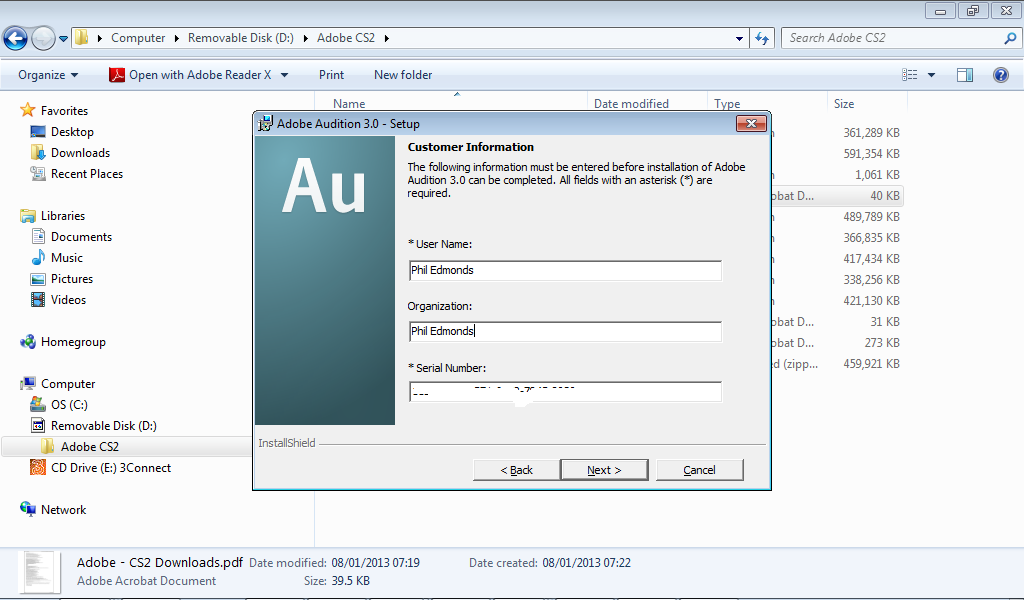1024x600 pixels.
Task: Toggle the preview pane icon
Action: coord(965,75)
